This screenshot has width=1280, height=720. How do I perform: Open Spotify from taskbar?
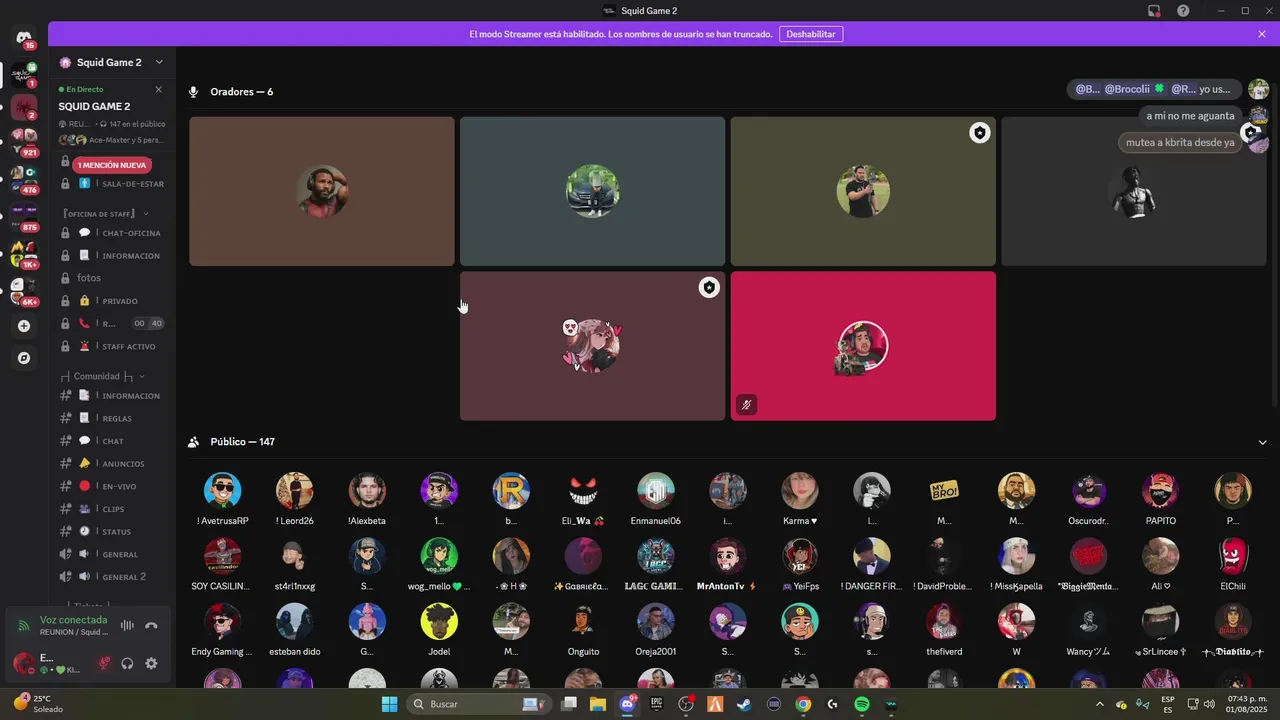862,704
